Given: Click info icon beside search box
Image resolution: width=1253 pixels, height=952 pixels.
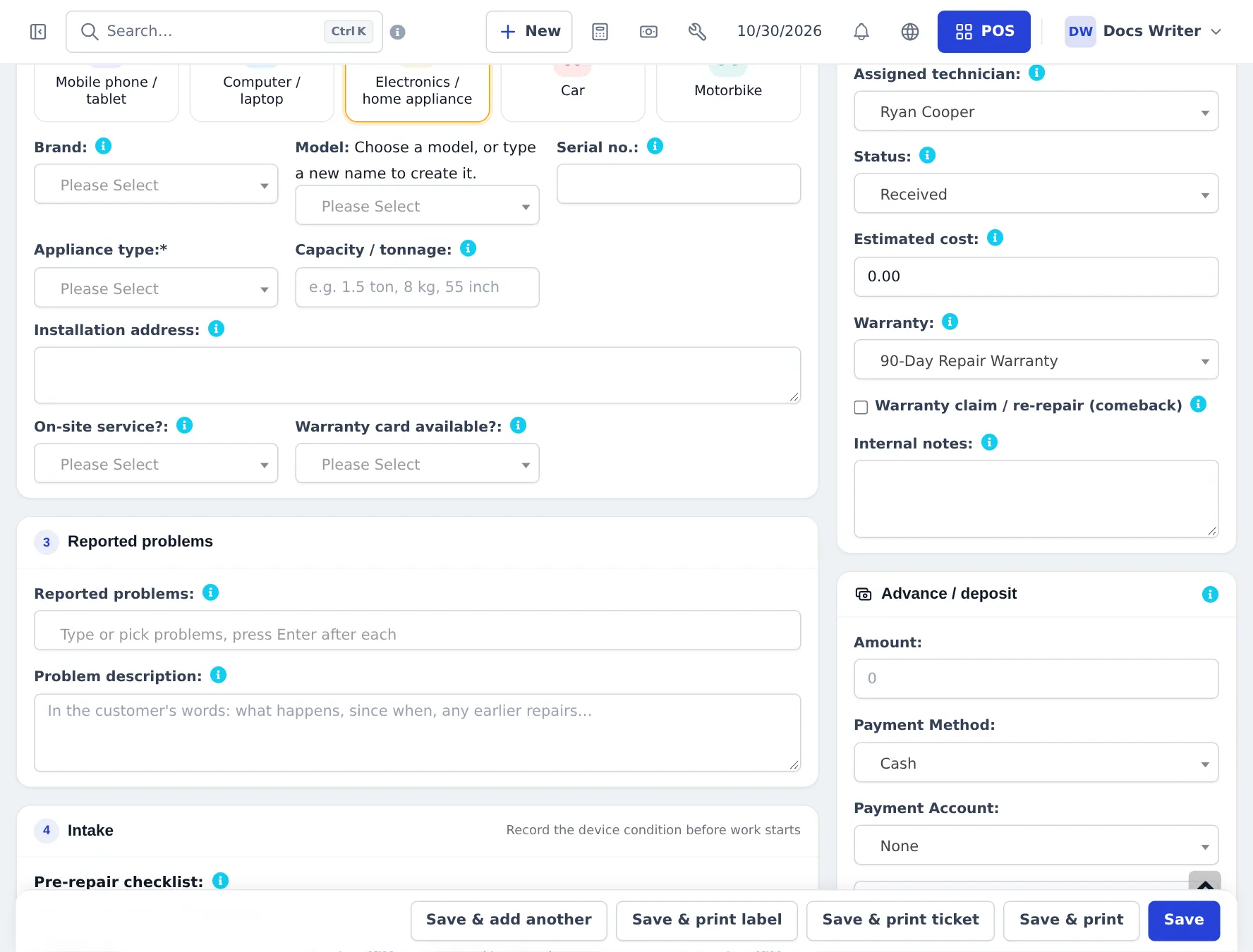Looking at the screenshot, I should (398, 32).
